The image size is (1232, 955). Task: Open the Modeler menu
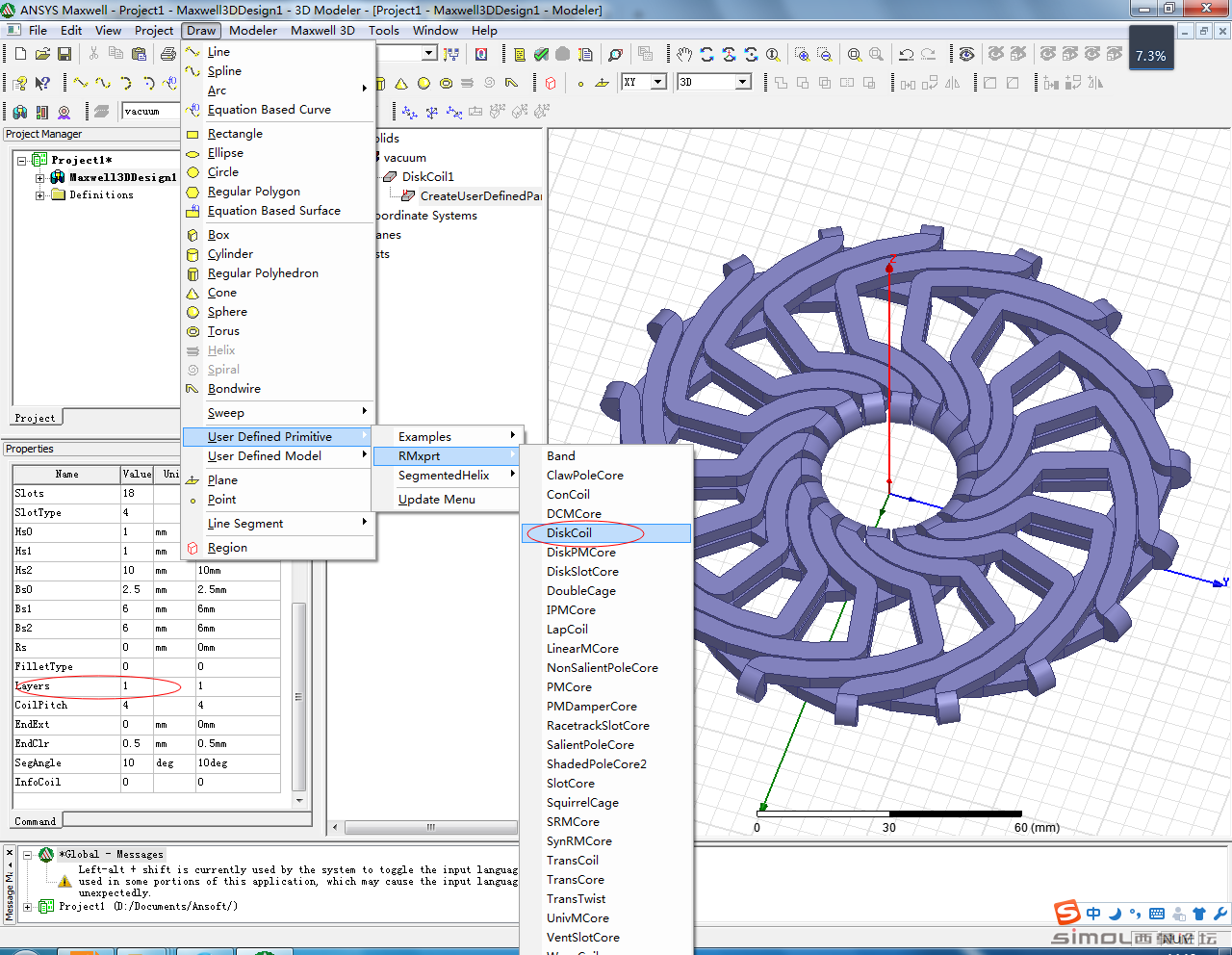click(x=253, y=30)
